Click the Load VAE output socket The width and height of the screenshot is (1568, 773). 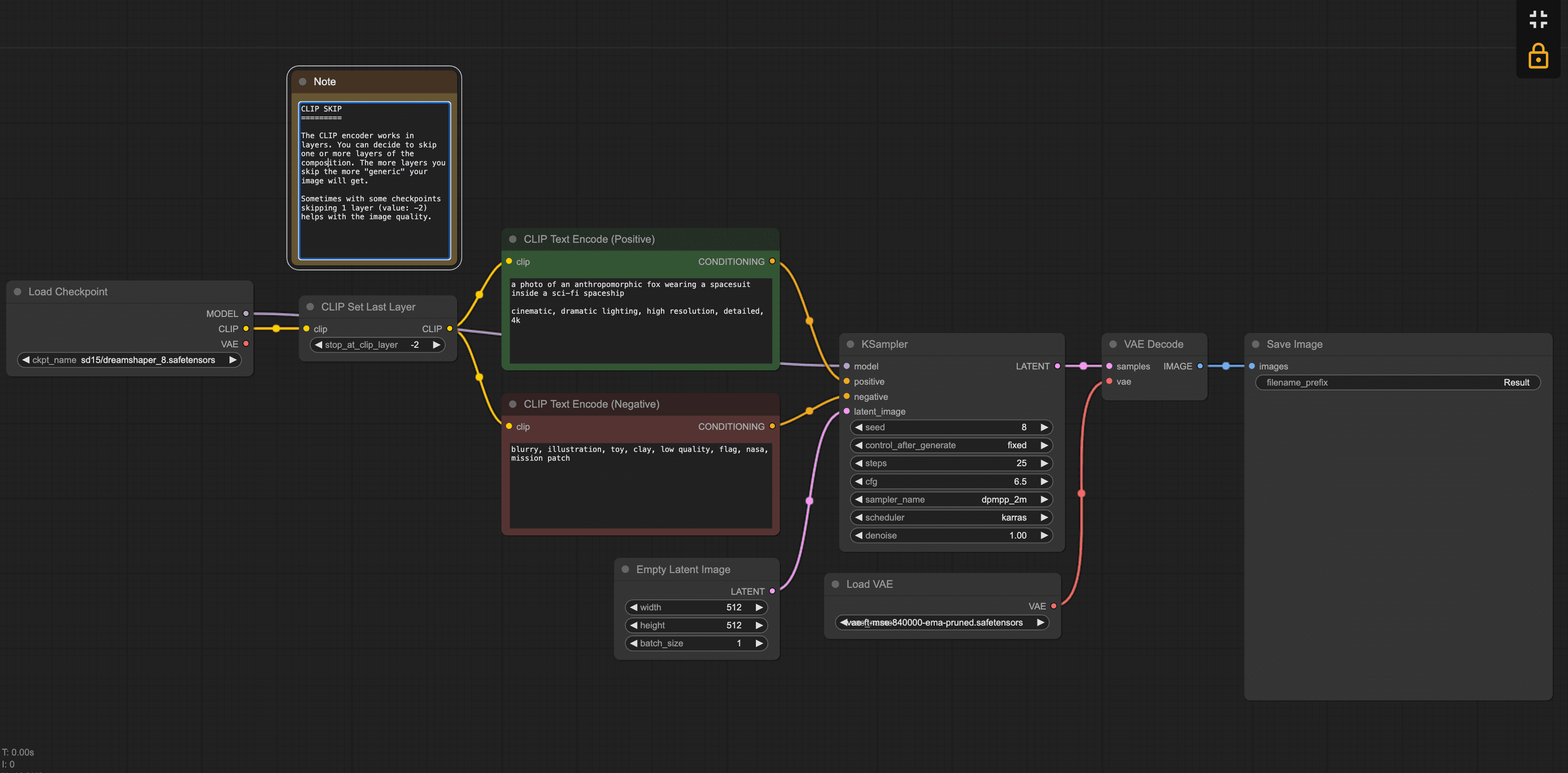(1054, 606)
